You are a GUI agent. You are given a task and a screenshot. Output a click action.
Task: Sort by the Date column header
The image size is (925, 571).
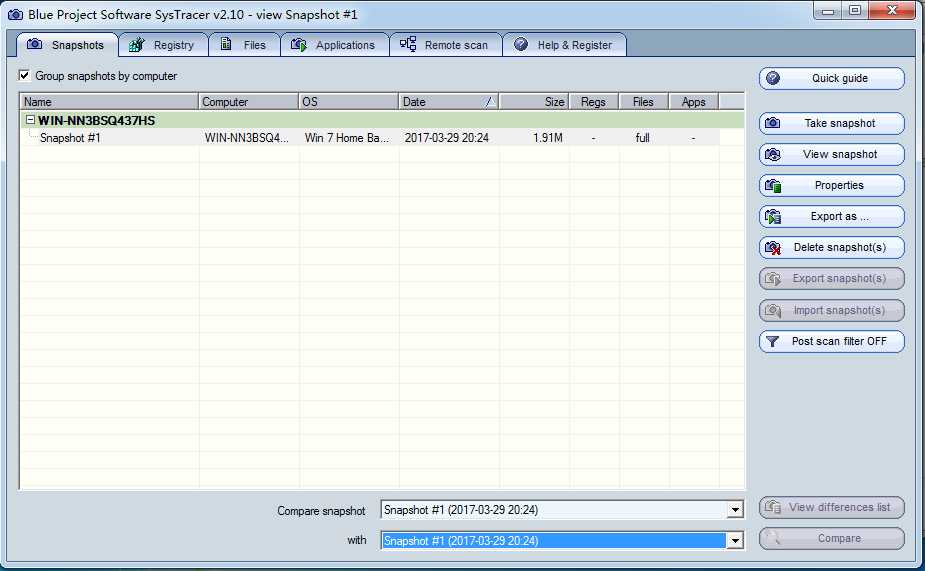[x=448, y=101]
